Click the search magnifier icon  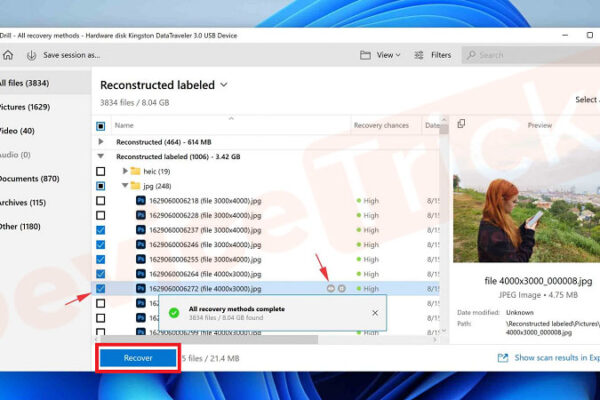(471, 55)
